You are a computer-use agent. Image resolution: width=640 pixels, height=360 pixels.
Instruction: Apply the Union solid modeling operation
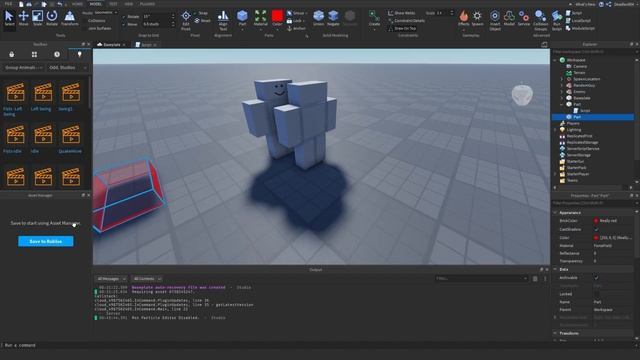(x=318, y=18)
